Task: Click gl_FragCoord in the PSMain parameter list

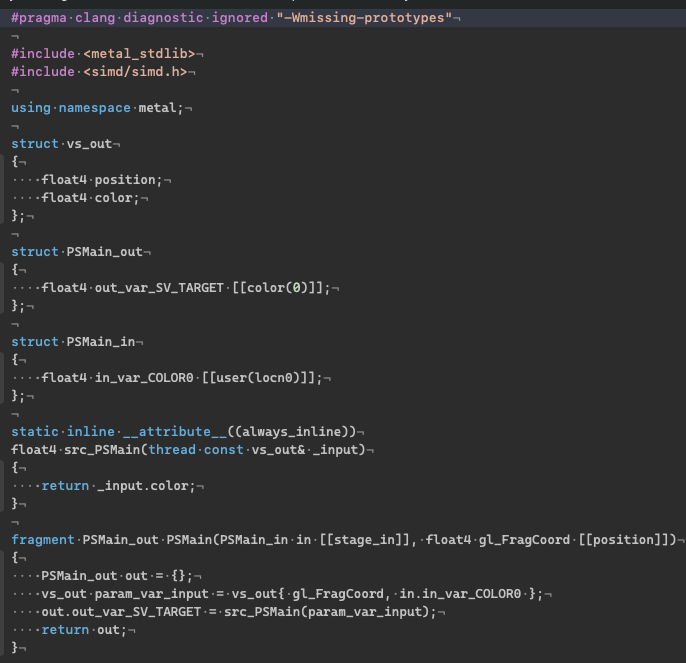Action: 524,540
